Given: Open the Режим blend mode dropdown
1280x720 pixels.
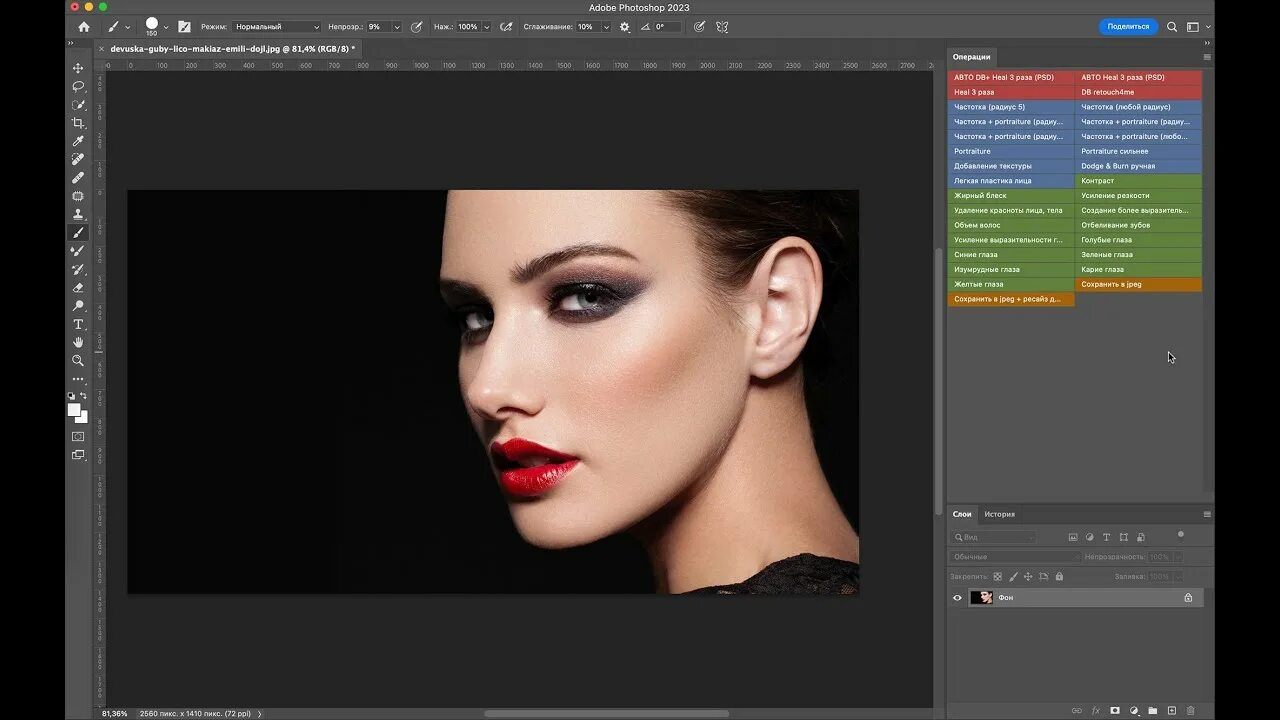Looking at the screenshot, I should pos(276,27).
